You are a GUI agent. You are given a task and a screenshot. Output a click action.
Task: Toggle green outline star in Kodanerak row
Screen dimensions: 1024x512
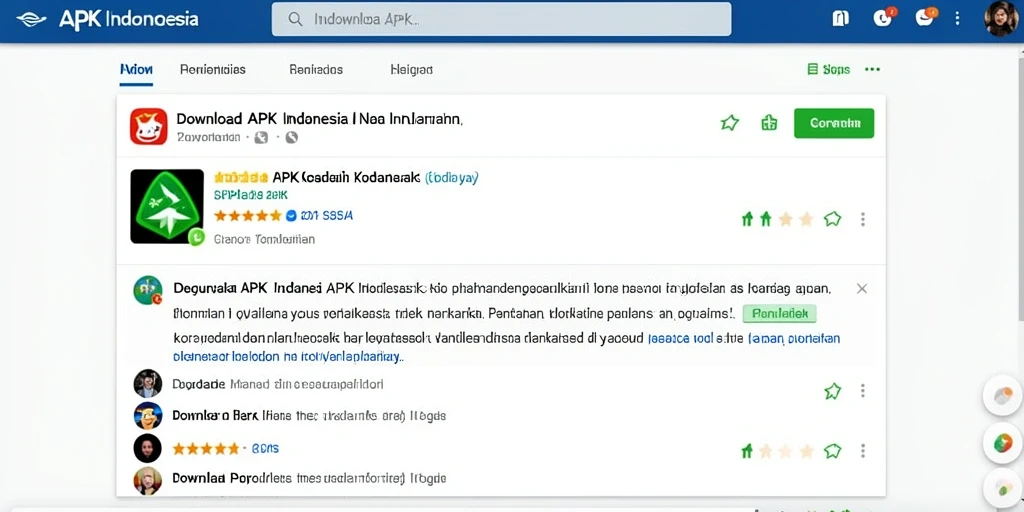point(832,219)
